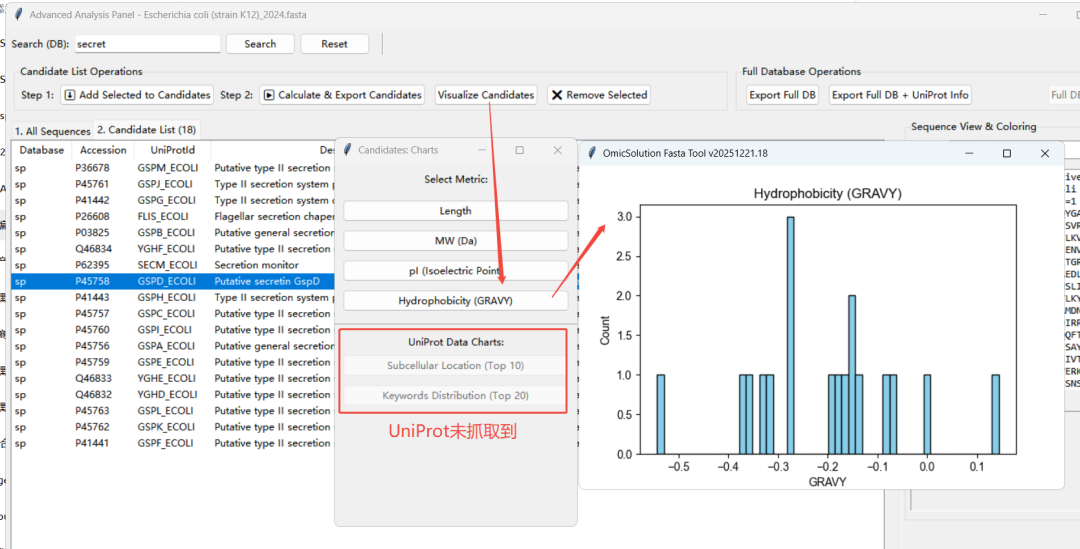Switch to the All Sequences tab
1080x549 pixels.
coord(53,131)
